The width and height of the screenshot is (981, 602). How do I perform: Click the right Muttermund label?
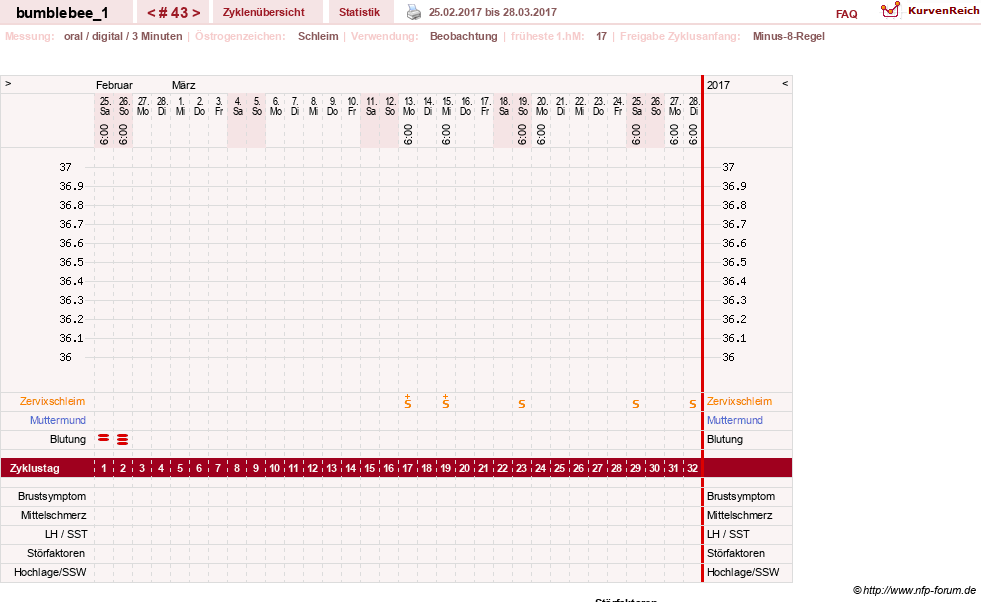tap(734, 420)
